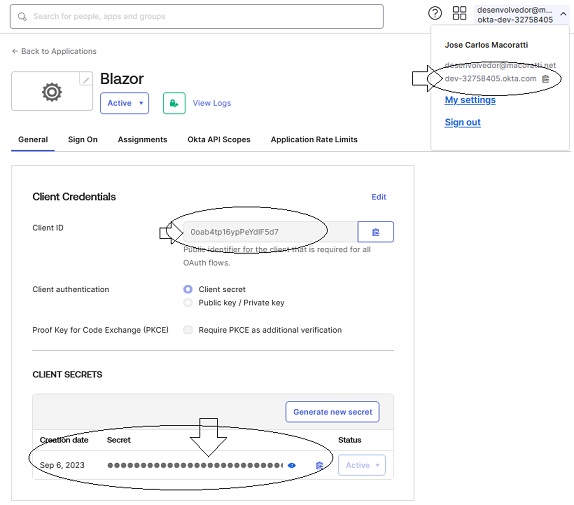
Task: Click the dev-32758405.okta.com domain text
Action: pos(490,79)
